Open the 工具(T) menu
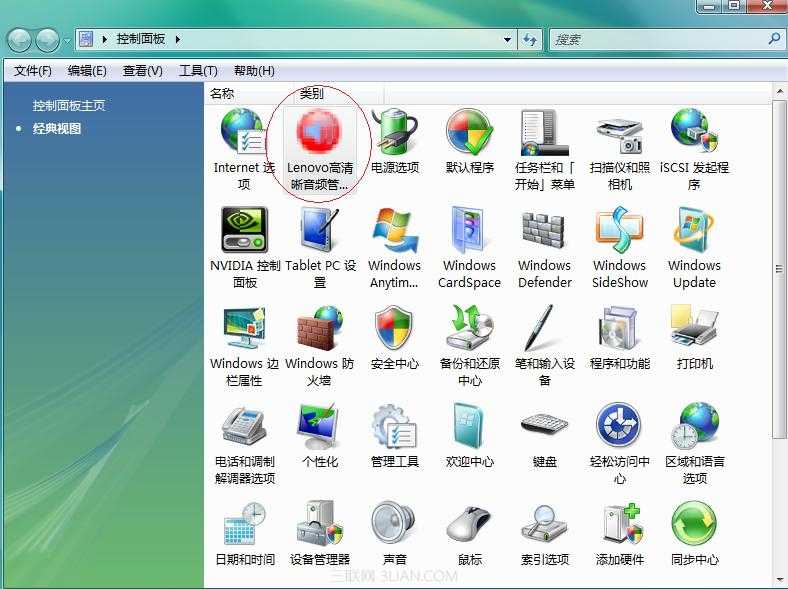 point(198,71)
